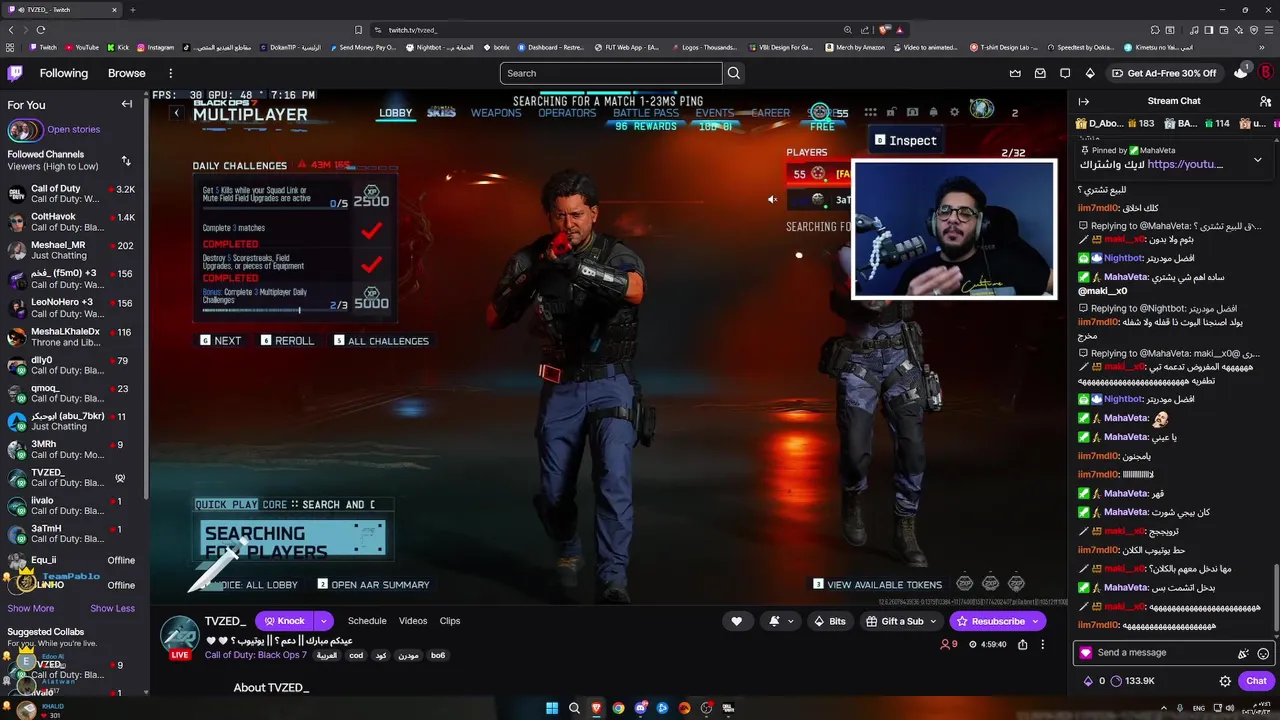Open the Twitch home logo
1280x720 pixels.
coord(15,73)
